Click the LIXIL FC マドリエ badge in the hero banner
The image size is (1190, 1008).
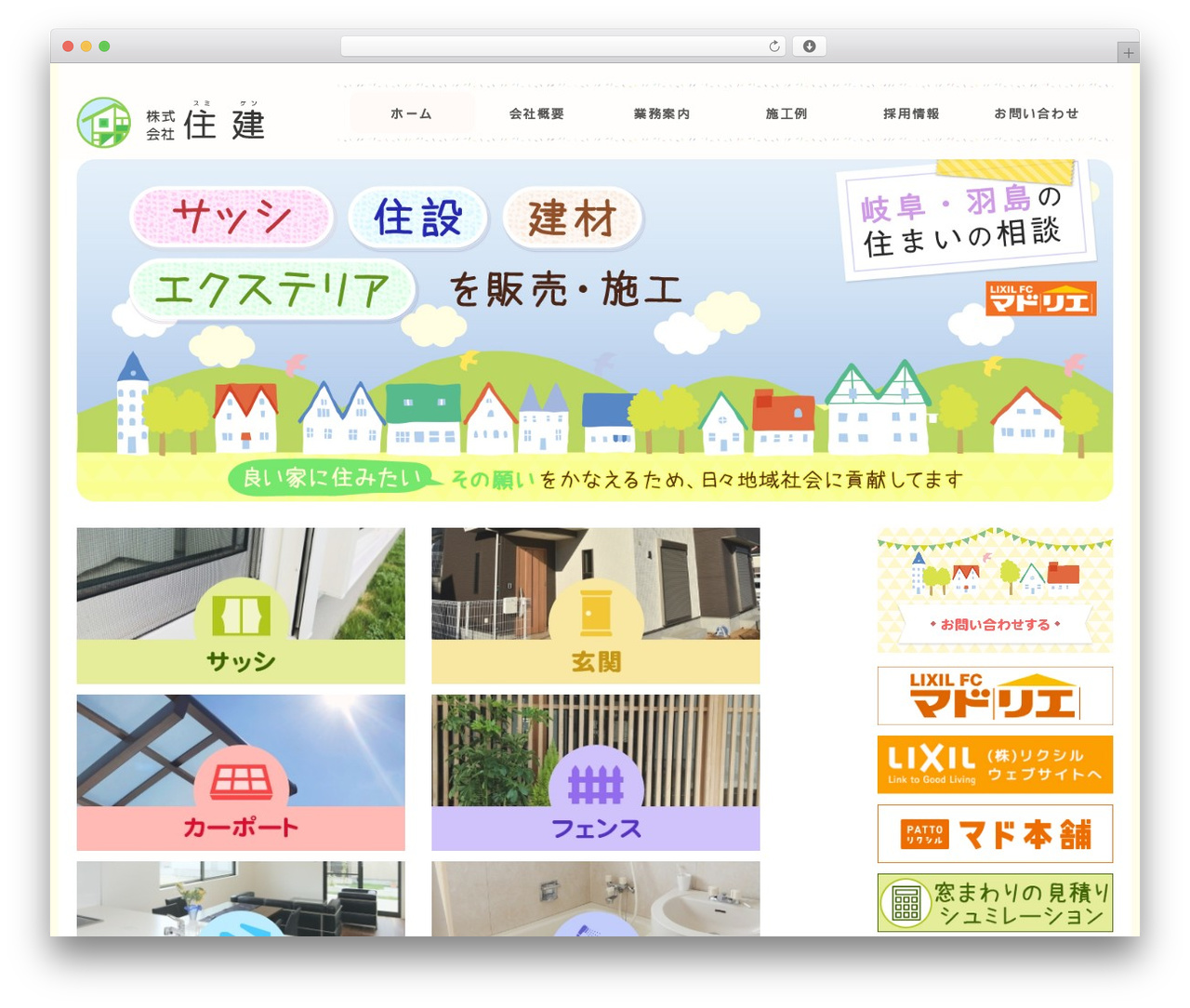1041,298
